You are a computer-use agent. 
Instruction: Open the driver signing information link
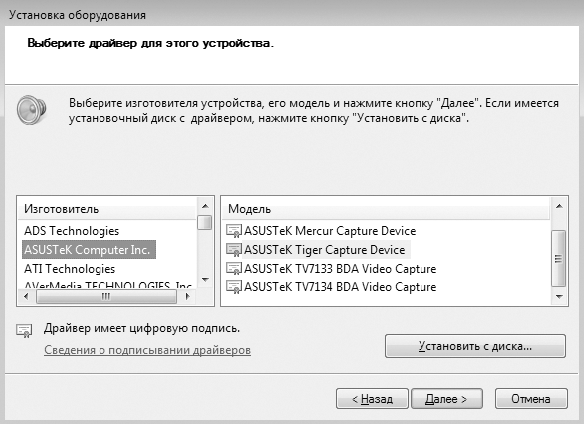pos(147,350)
